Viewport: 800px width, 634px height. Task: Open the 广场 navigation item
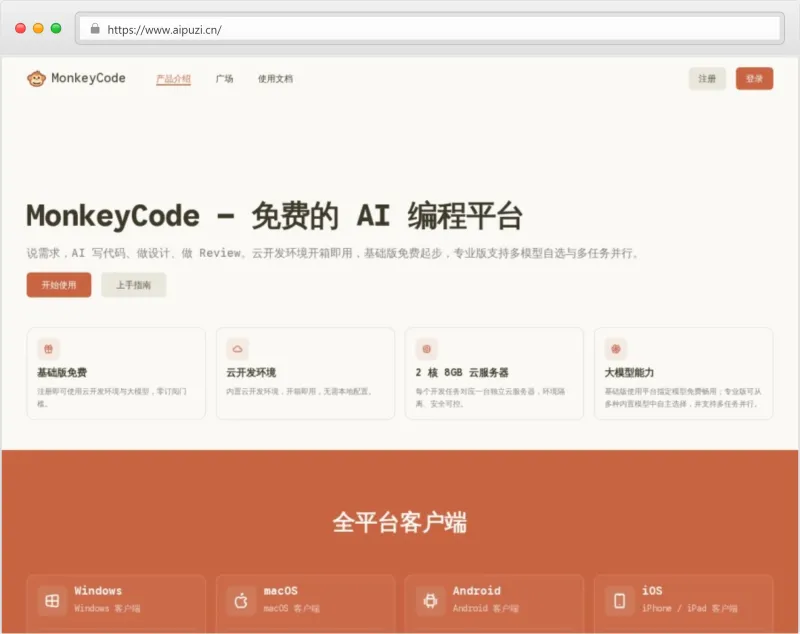pyautogui.click(x=225, y=78)
